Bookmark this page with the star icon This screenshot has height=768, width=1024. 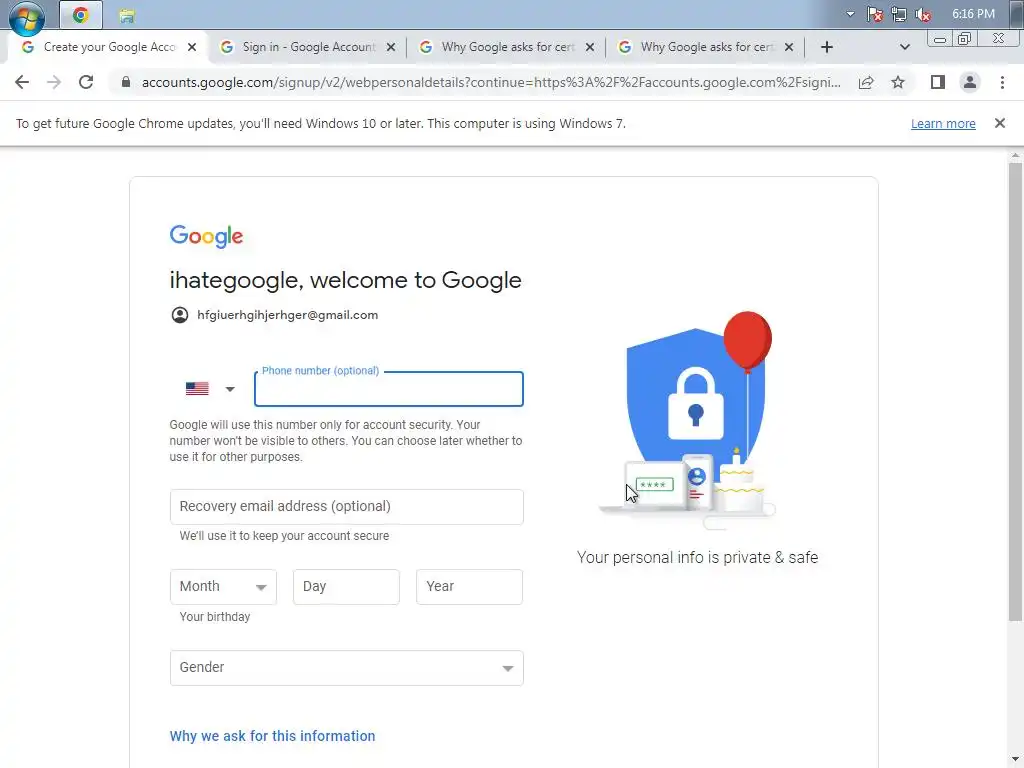pos(898,82)
